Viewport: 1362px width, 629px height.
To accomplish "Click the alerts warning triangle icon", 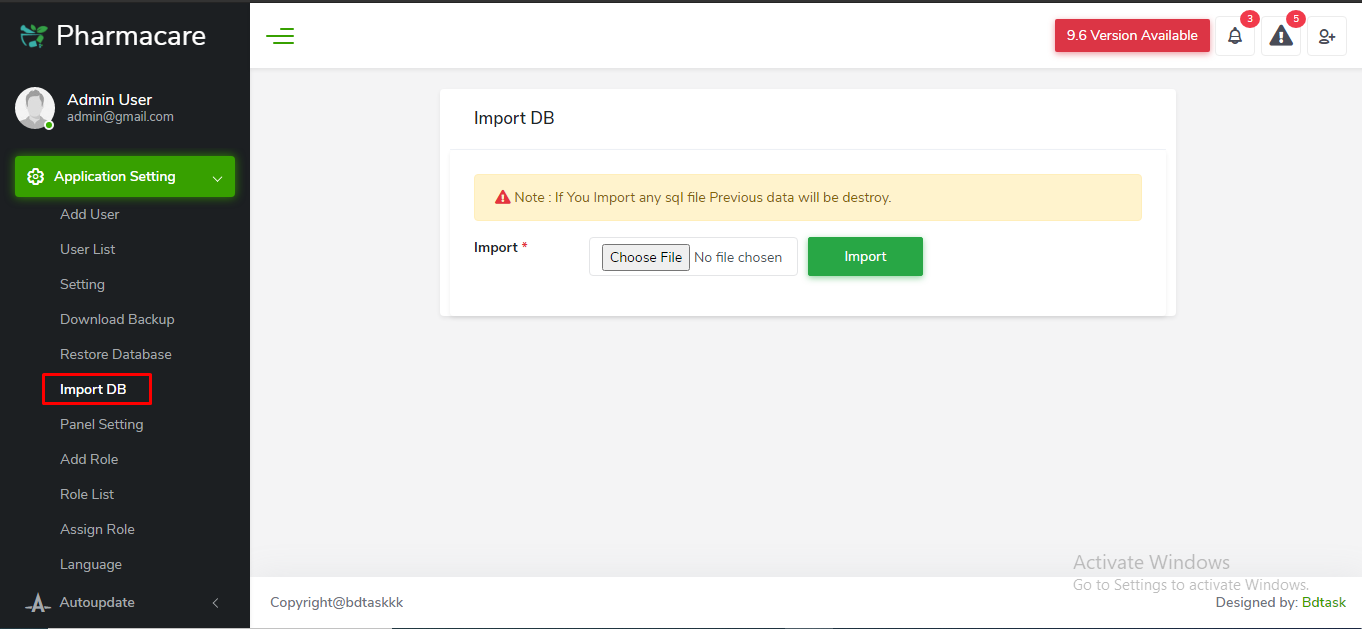I will pyautogui.click(x=1280, y=36).
